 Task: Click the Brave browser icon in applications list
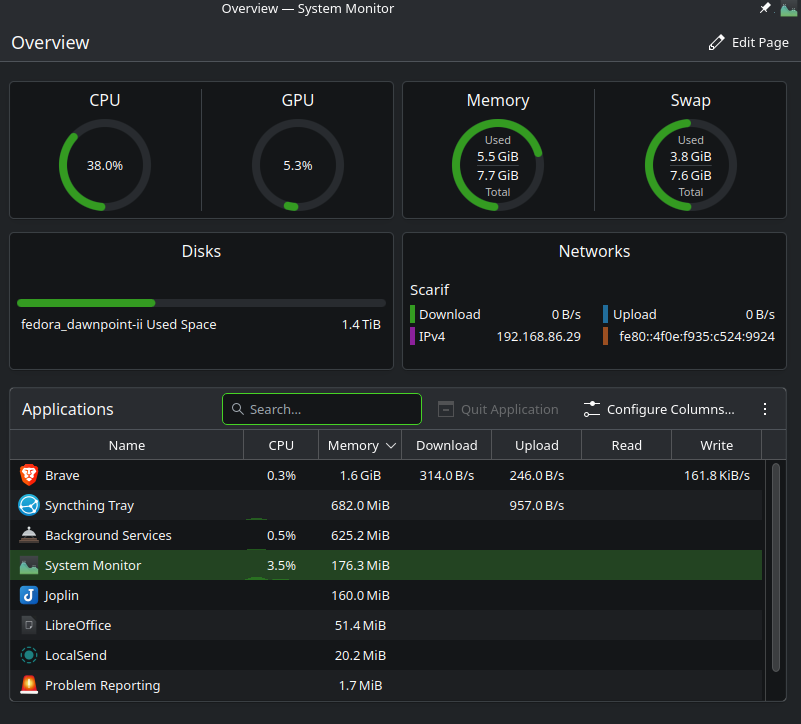click(29, 476)
